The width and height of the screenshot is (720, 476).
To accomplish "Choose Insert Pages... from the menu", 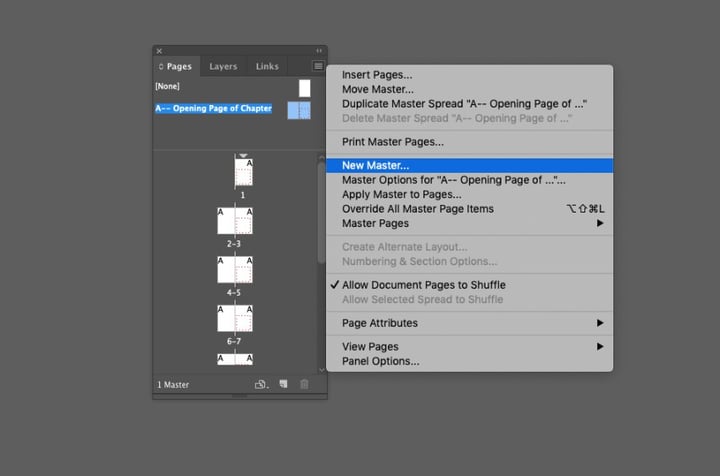I will coord(469,75).
